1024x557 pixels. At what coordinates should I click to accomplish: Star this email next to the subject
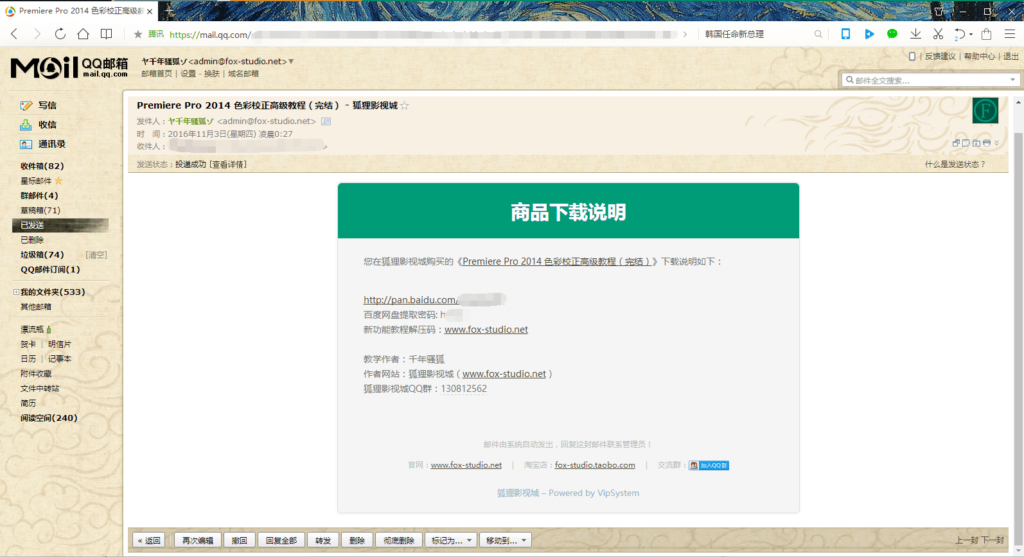coord(405,105)
